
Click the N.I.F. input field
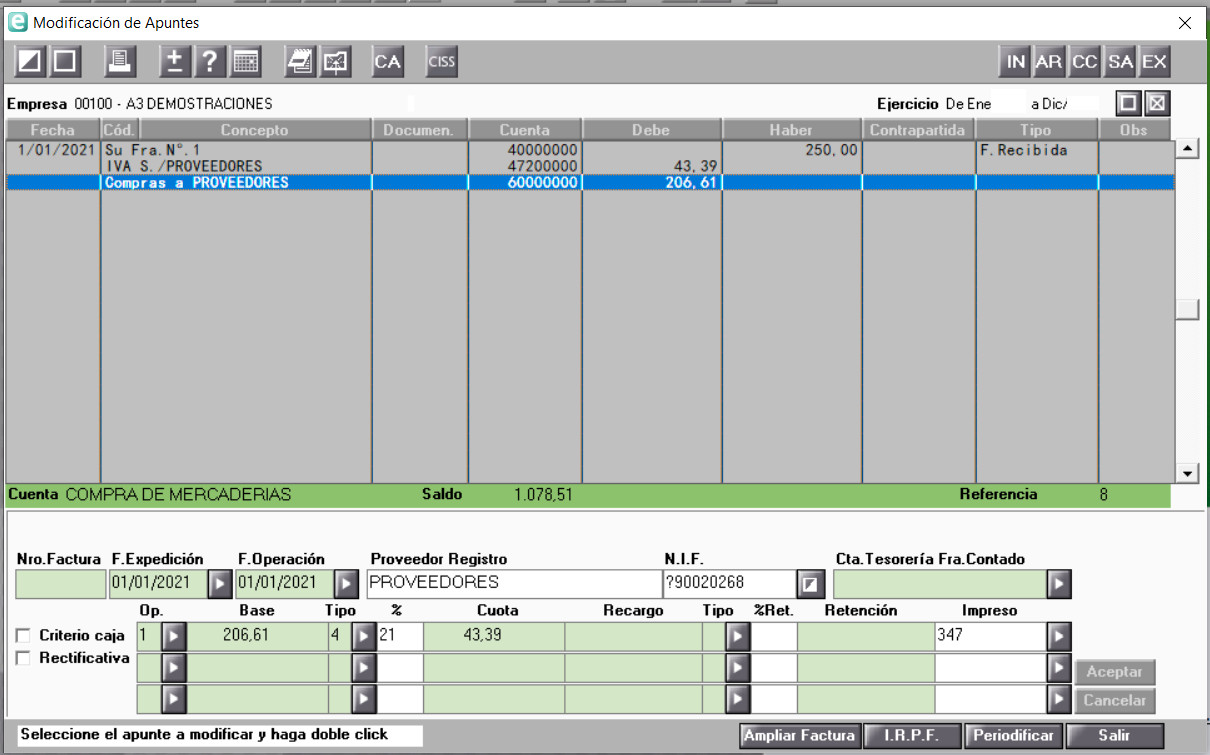(729, 583)
